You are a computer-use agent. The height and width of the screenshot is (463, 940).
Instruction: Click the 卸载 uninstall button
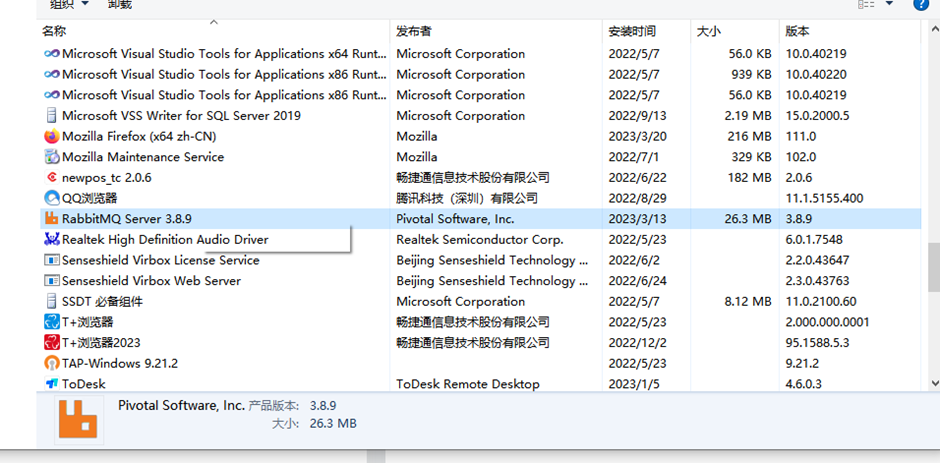119,4
